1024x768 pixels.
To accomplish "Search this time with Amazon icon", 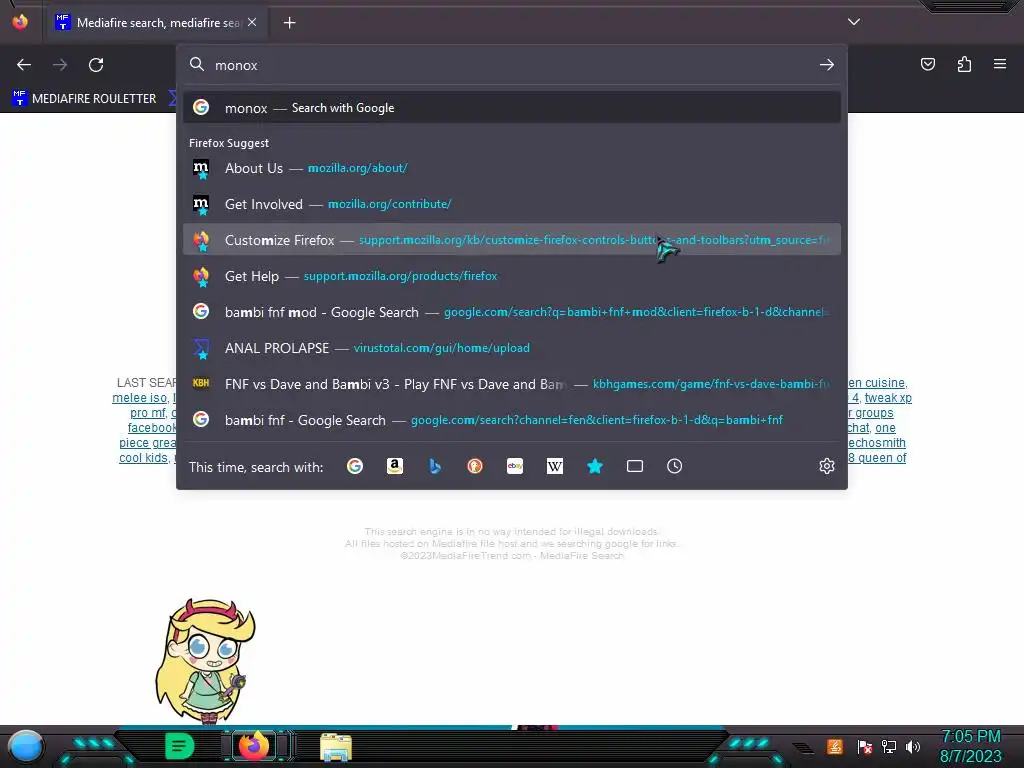I will [394, 466].
